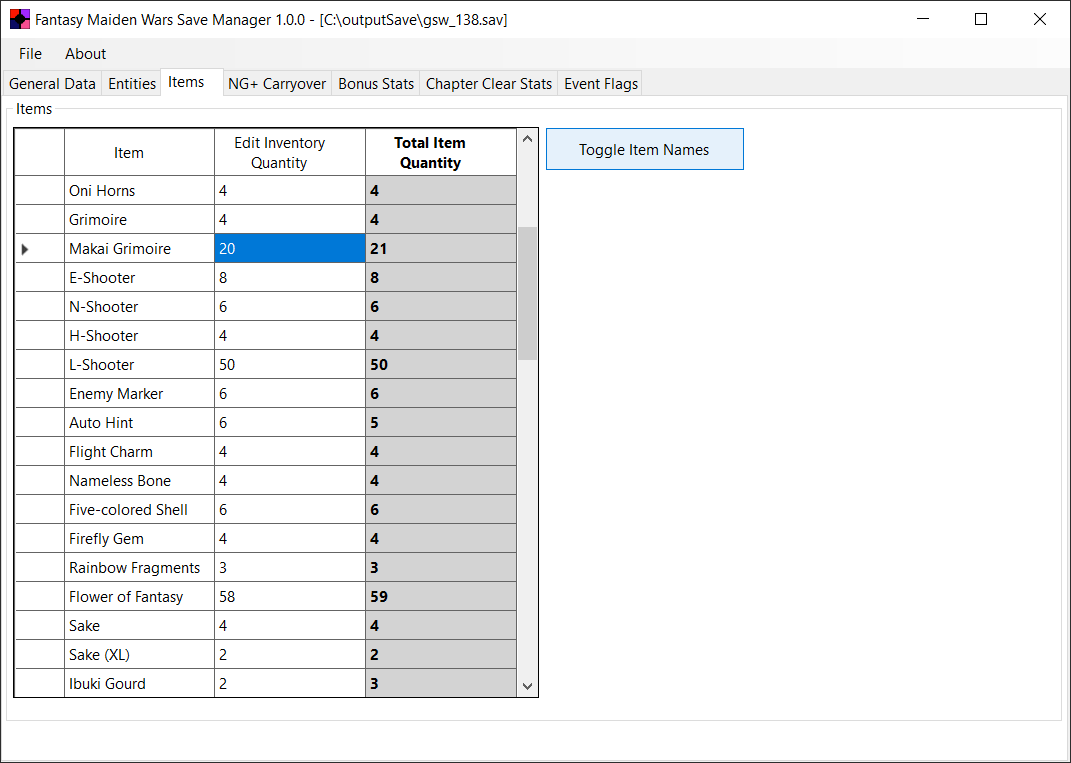Click the Auto Hint item name
The height and width of the screenshot is (763, 1071).
point(101,423)
